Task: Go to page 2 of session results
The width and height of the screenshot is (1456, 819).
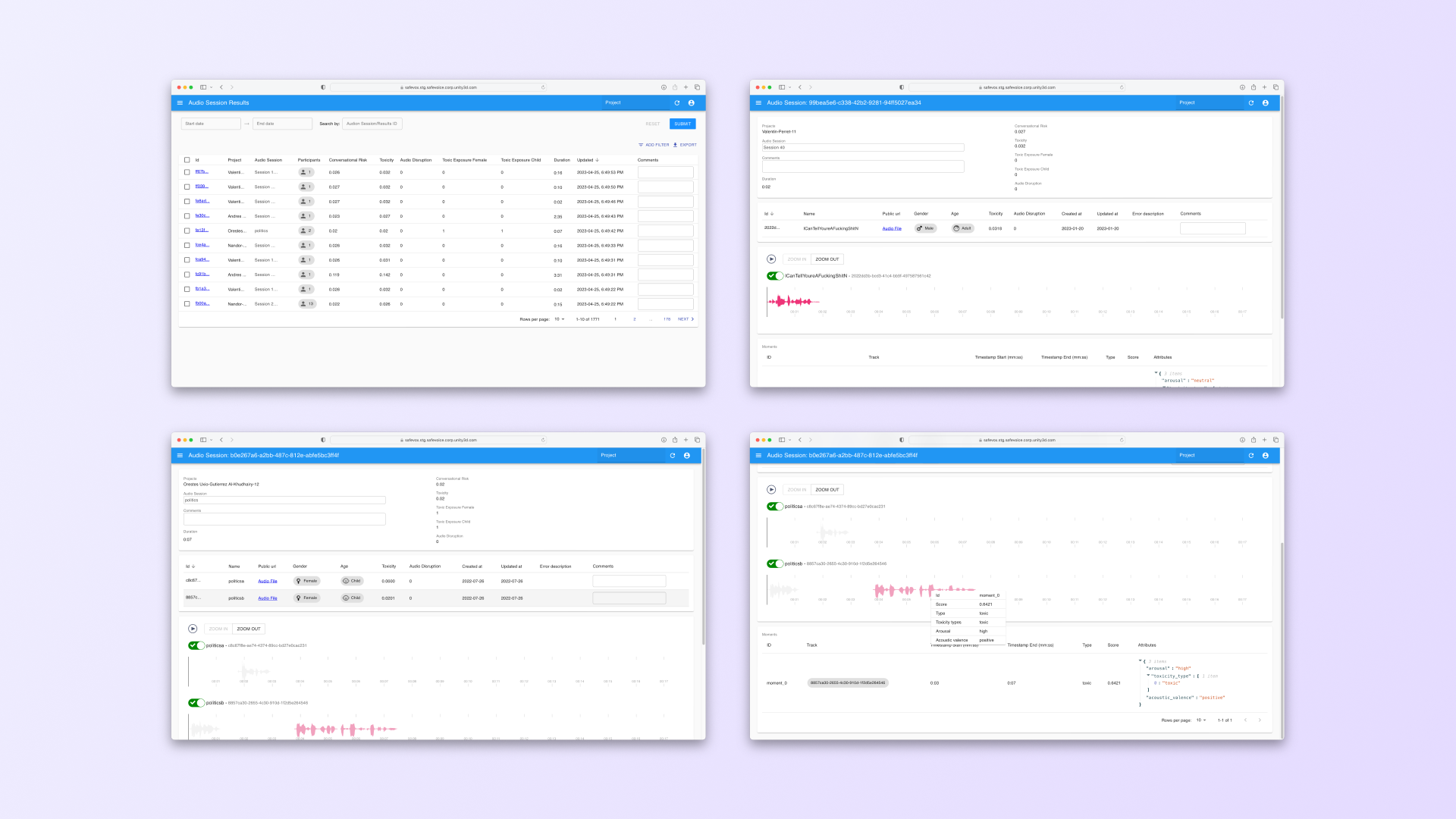Action: point(635,319)
